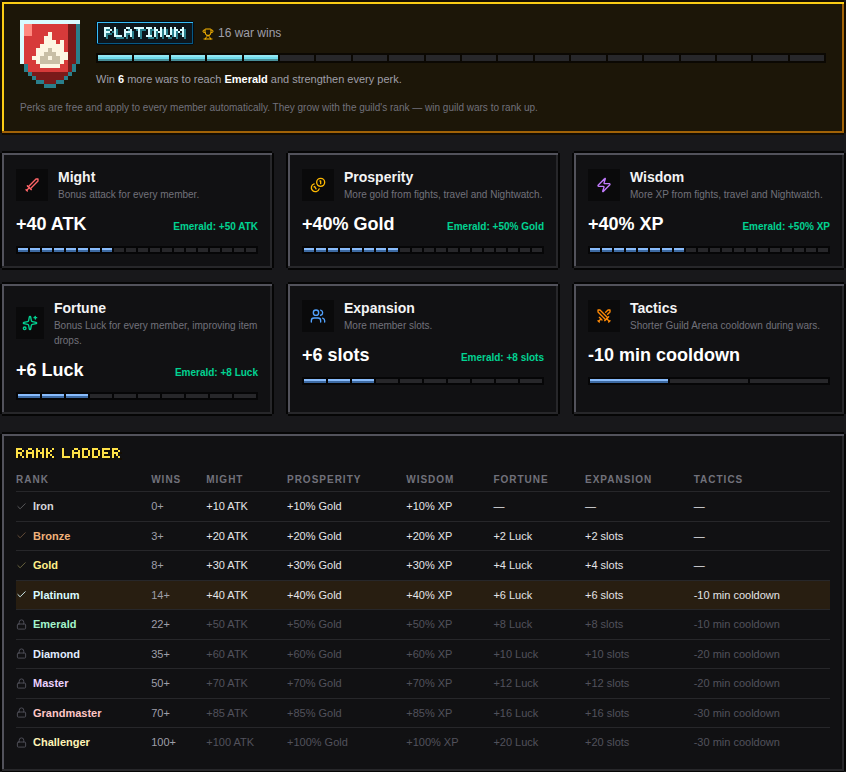
Task: Select the Challenger rank name
Action: (x=62, y=742)
